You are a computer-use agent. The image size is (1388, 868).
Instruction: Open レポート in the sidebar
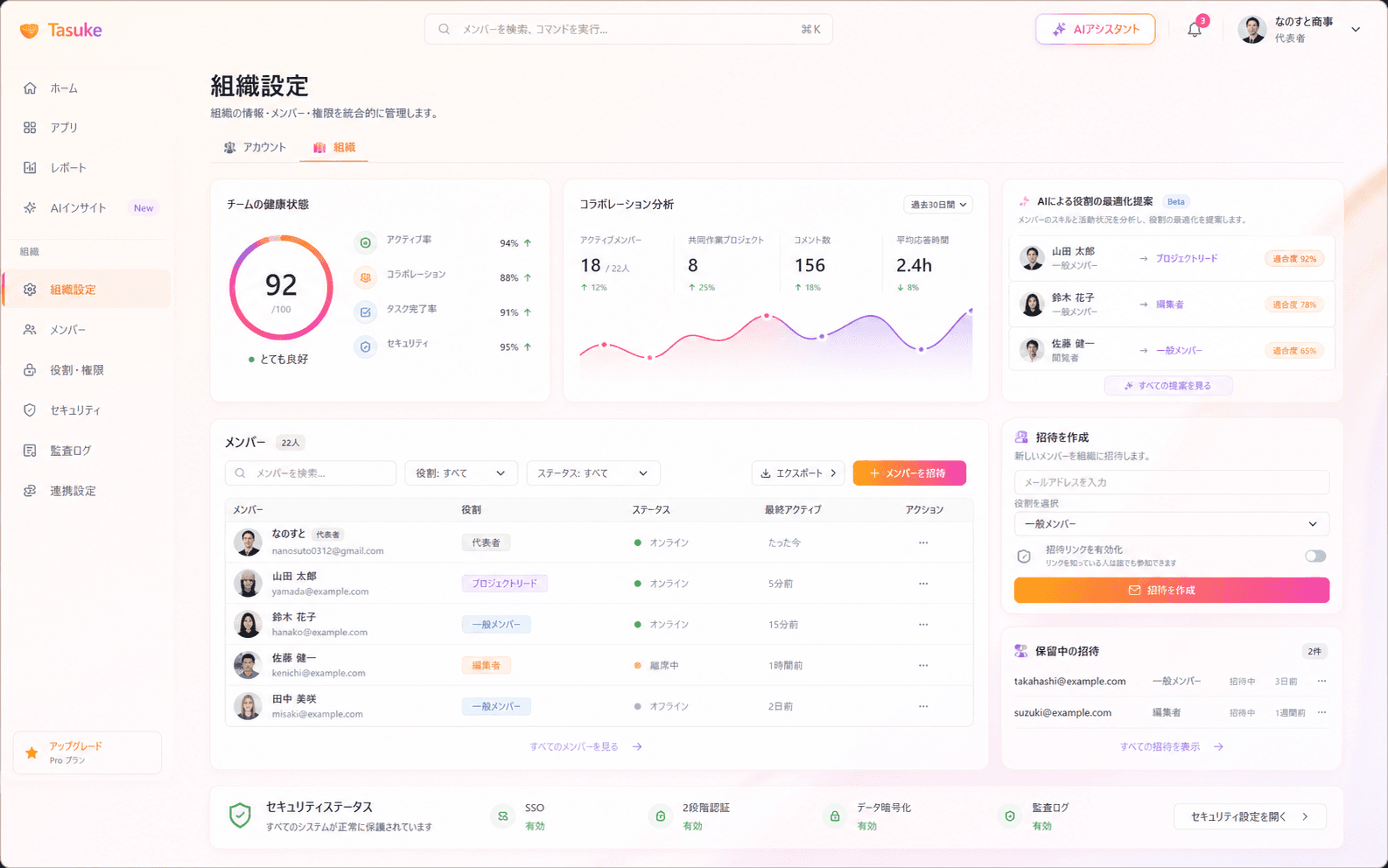[x=88, y=168]
